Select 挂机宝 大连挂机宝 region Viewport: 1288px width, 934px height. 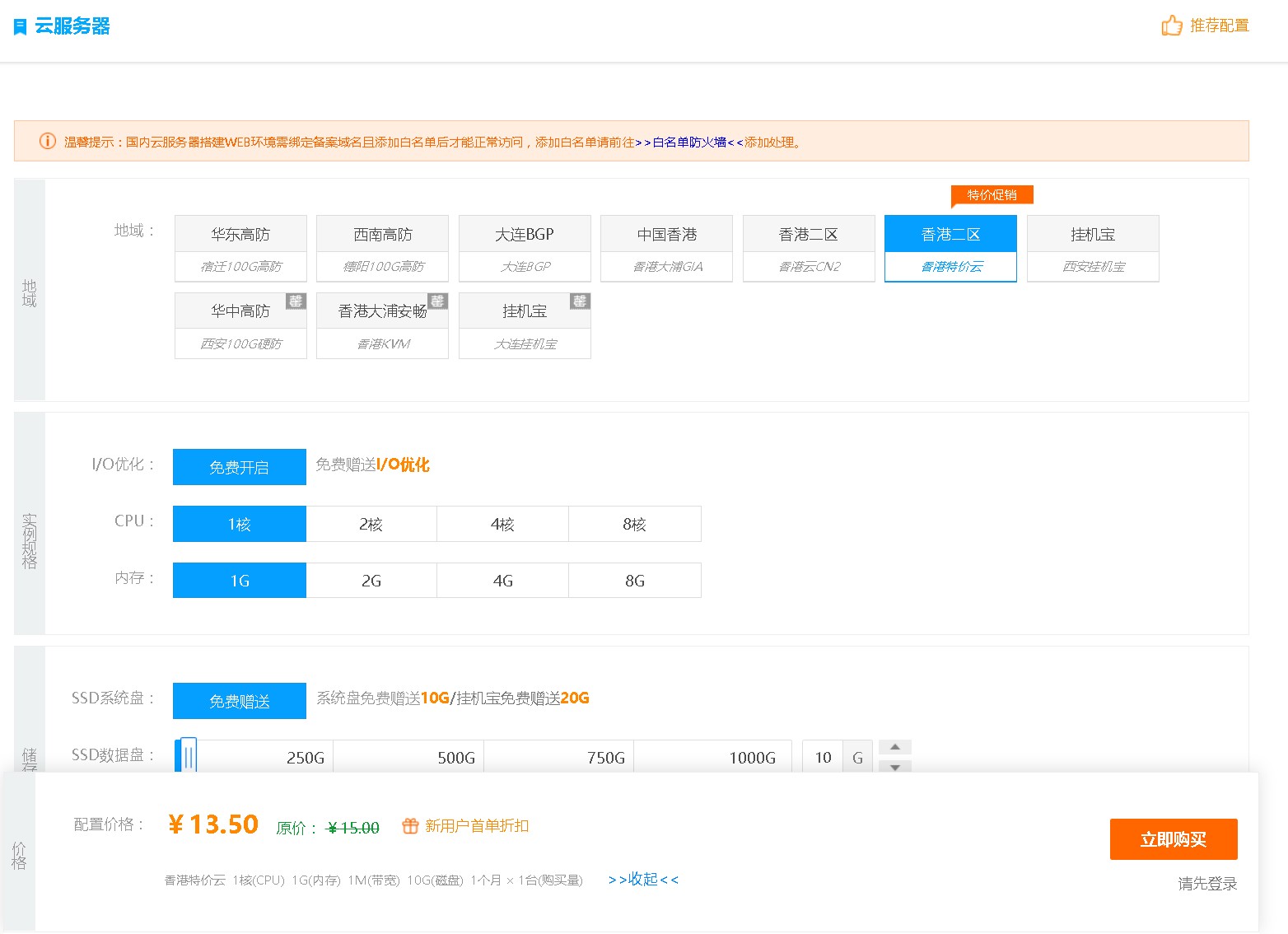click(525, 326)
